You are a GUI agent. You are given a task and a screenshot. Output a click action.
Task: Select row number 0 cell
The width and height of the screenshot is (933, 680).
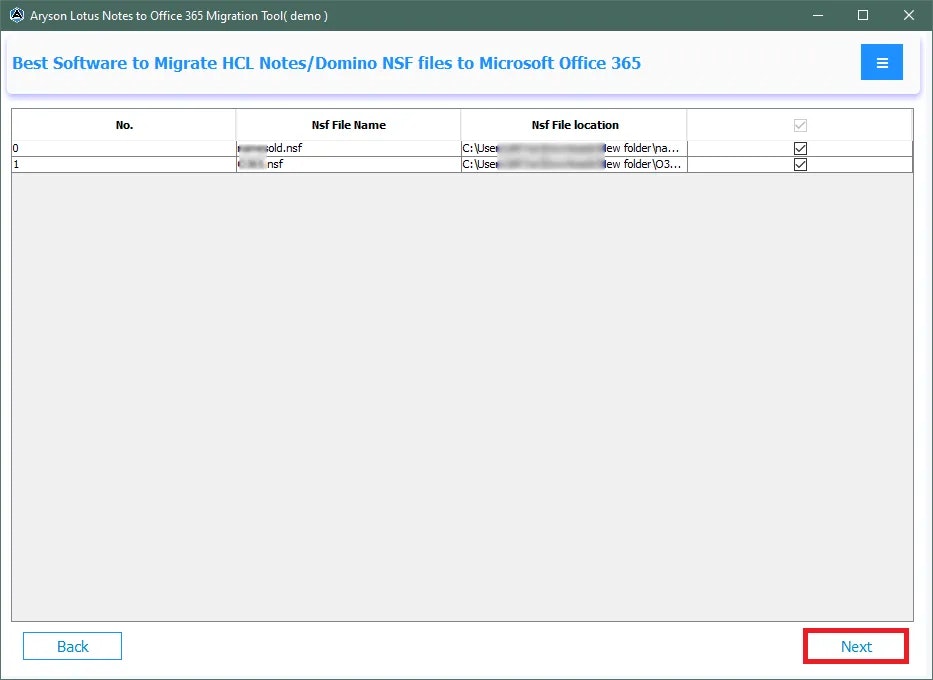[124, 148]
